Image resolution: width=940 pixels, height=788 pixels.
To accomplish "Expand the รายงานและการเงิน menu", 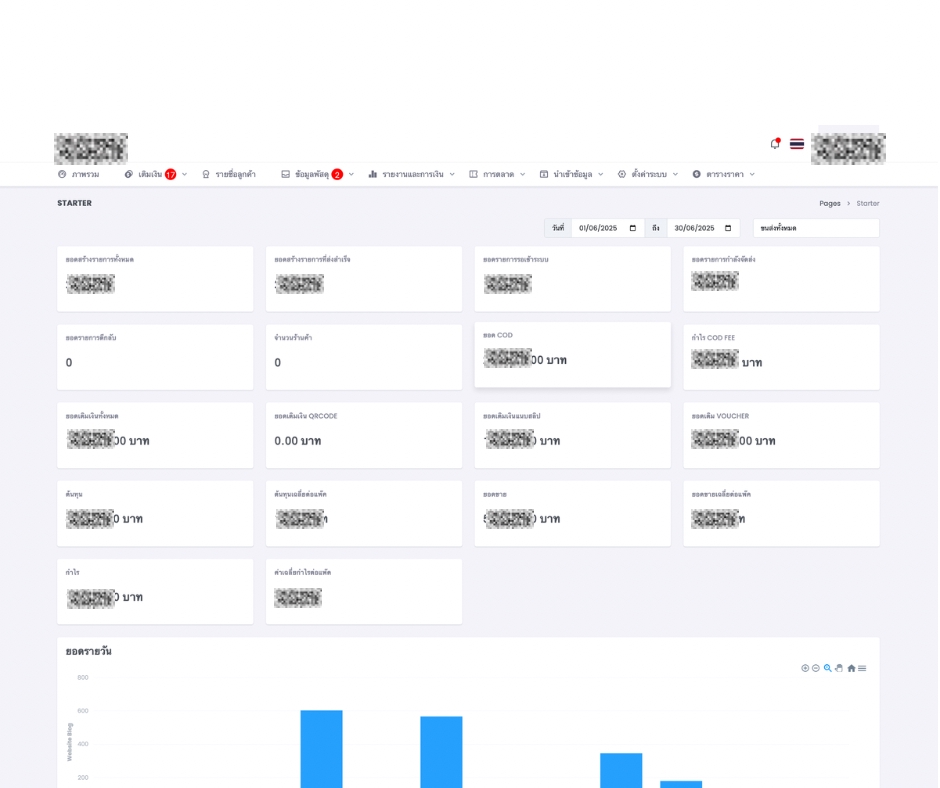I will tap(411, 174).
